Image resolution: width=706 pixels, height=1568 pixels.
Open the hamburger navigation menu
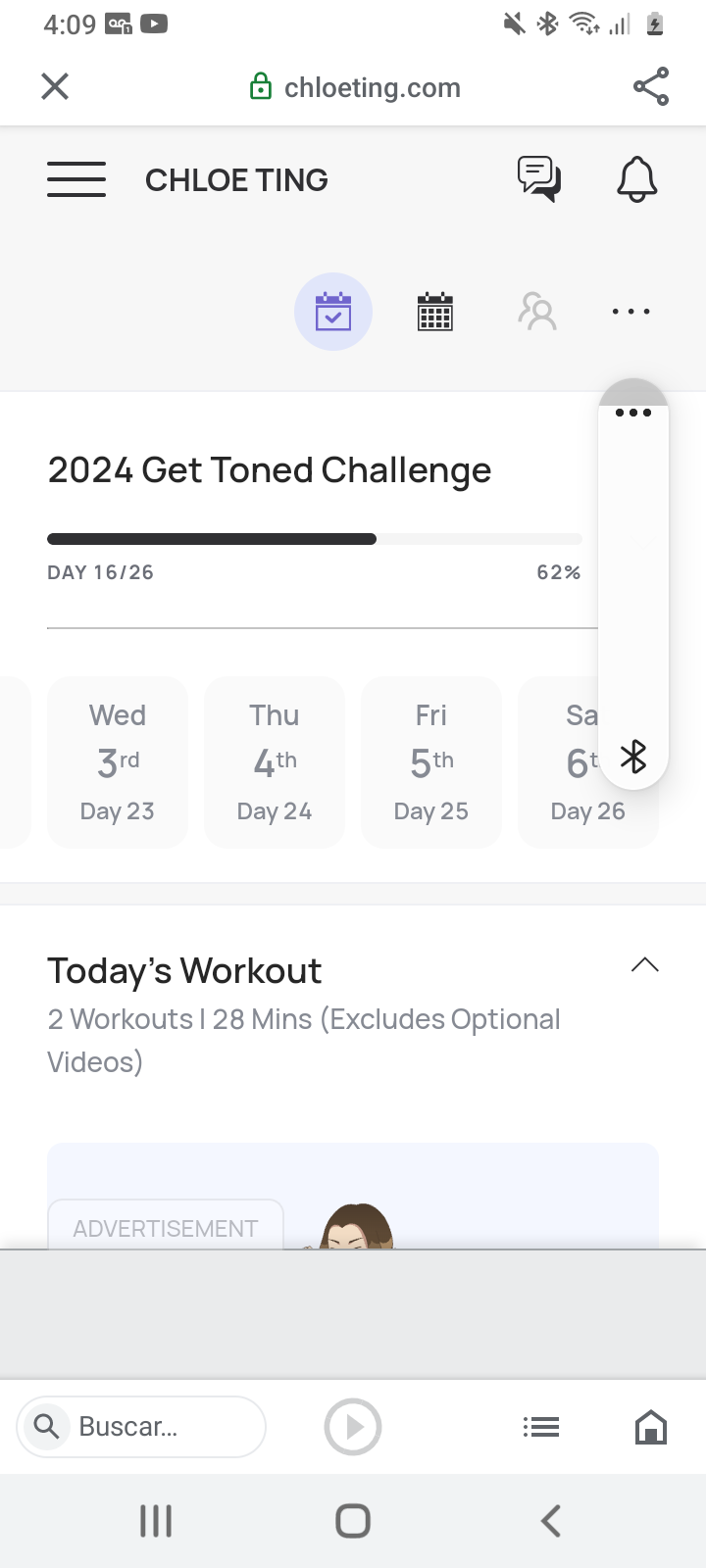point(76,179)
